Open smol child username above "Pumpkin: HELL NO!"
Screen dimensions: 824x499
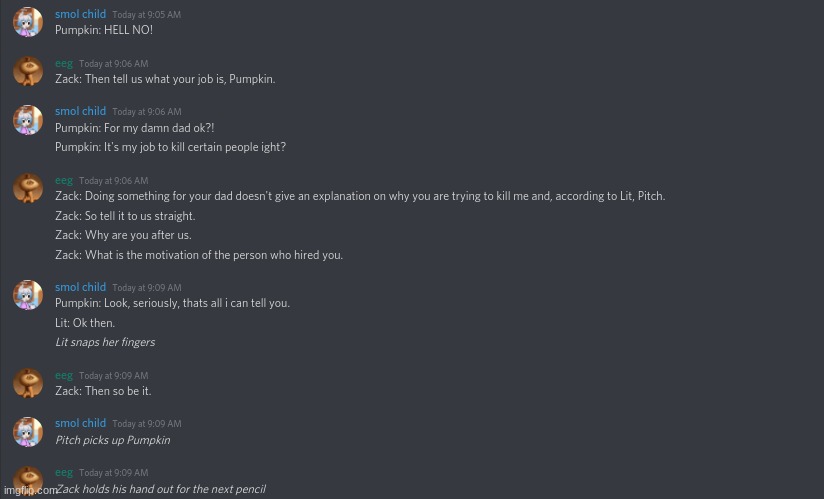point(80,14)
